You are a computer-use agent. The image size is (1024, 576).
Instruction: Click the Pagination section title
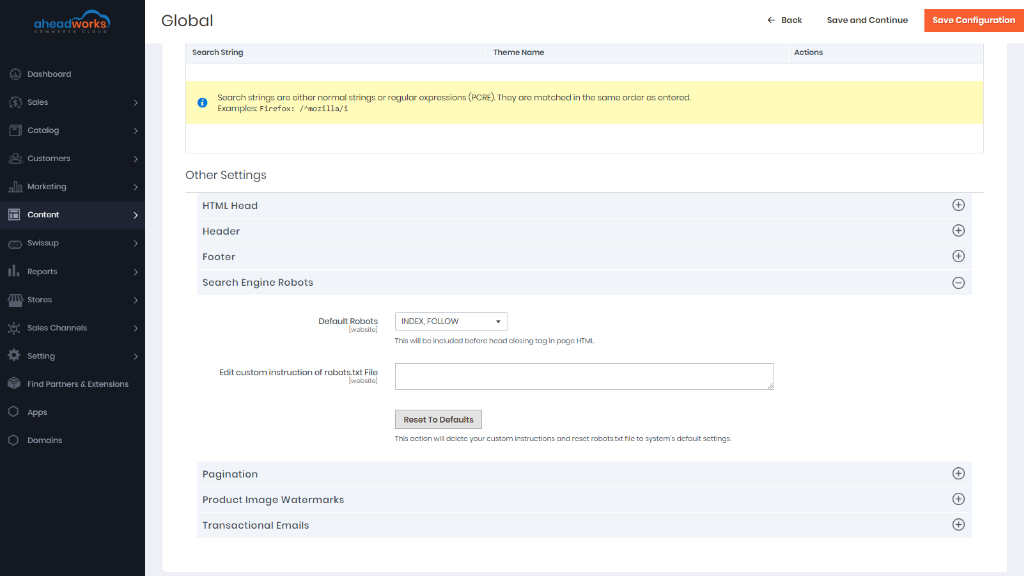(x=230, y=474)
